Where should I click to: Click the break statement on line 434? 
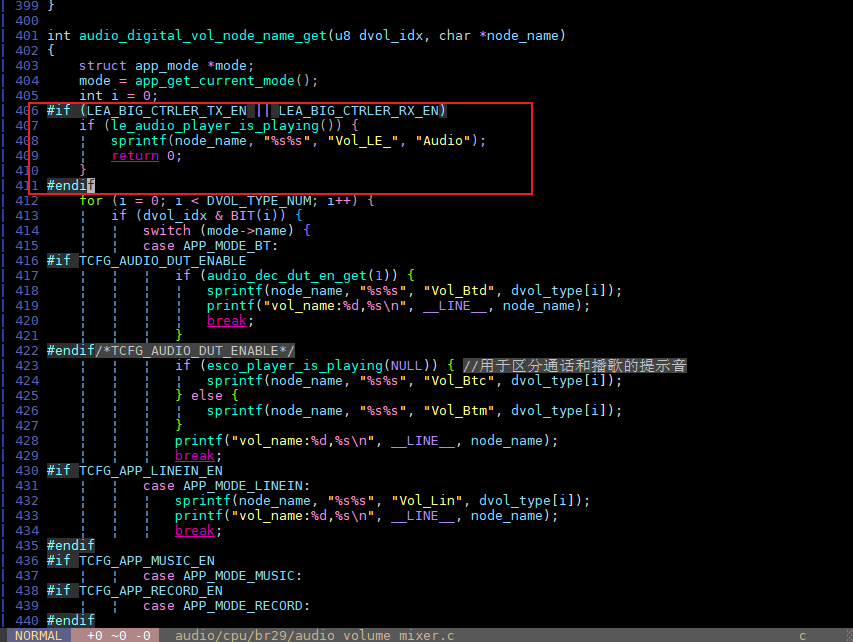[195, 531]
